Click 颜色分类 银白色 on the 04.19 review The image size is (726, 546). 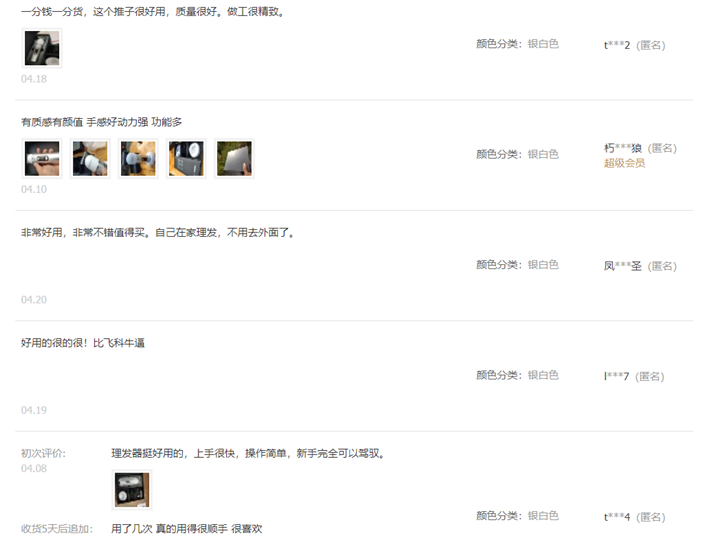pos(517,375)
